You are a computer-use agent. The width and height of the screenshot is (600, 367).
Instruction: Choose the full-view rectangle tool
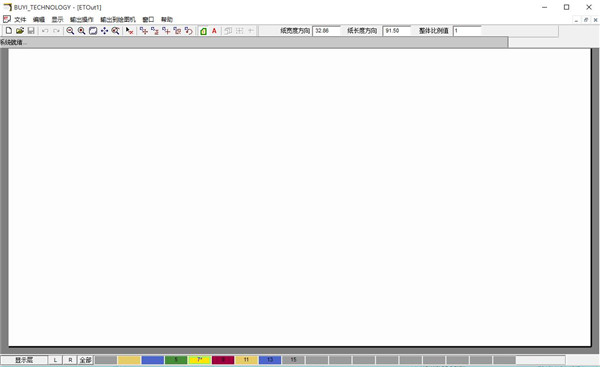(93, 31)
